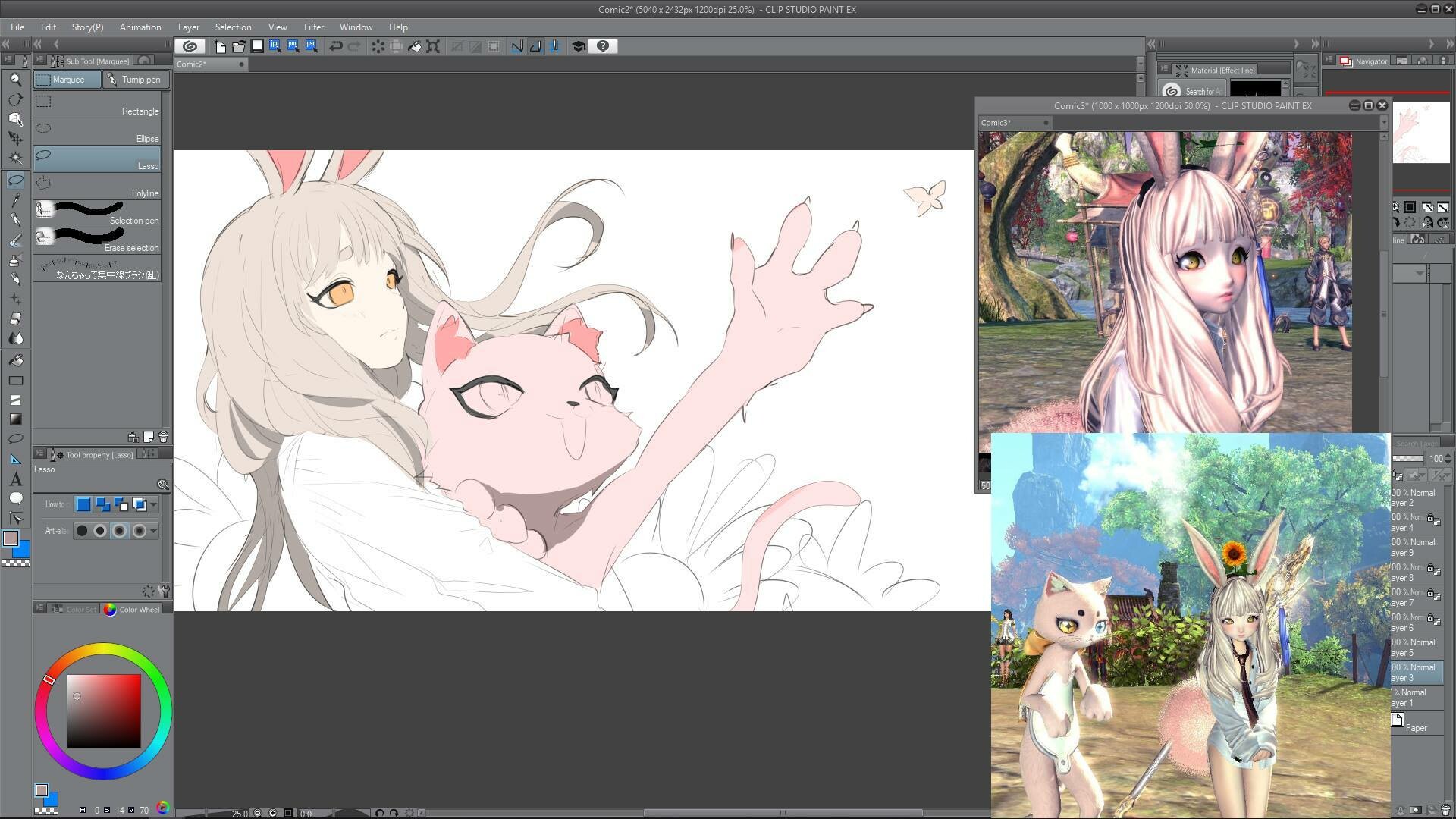Select the Tumip pen sub tool group
Viewport: 1456px width, 819px height.
coord(134,80)
